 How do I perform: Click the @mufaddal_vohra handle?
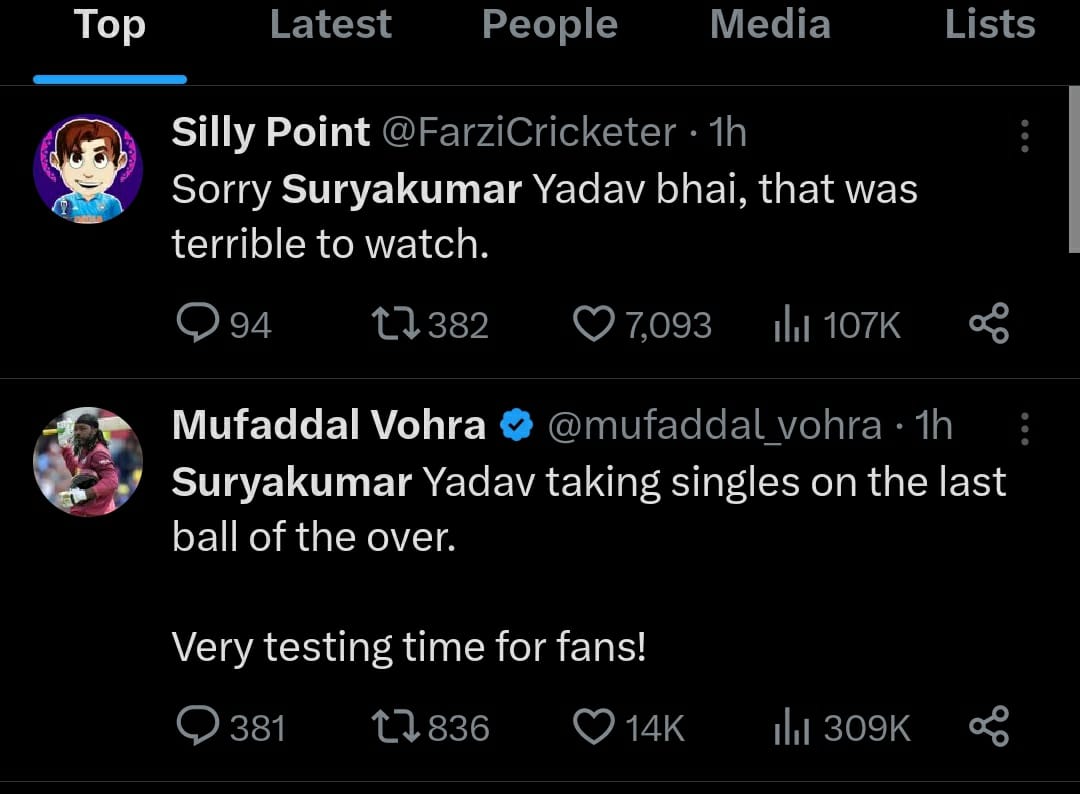(714, 426)
